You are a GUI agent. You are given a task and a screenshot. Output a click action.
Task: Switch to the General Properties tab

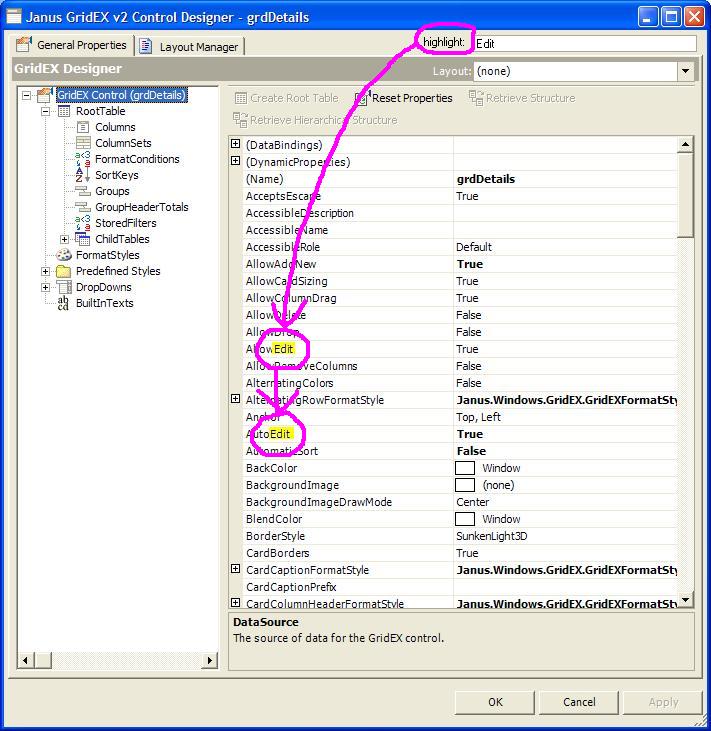(x=73, y=45)
